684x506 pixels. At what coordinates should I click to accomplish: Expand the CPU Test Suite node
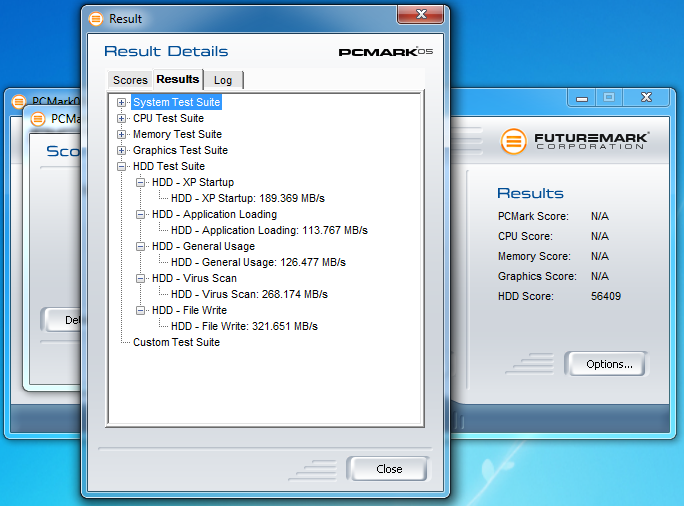(x=121, y=119)
